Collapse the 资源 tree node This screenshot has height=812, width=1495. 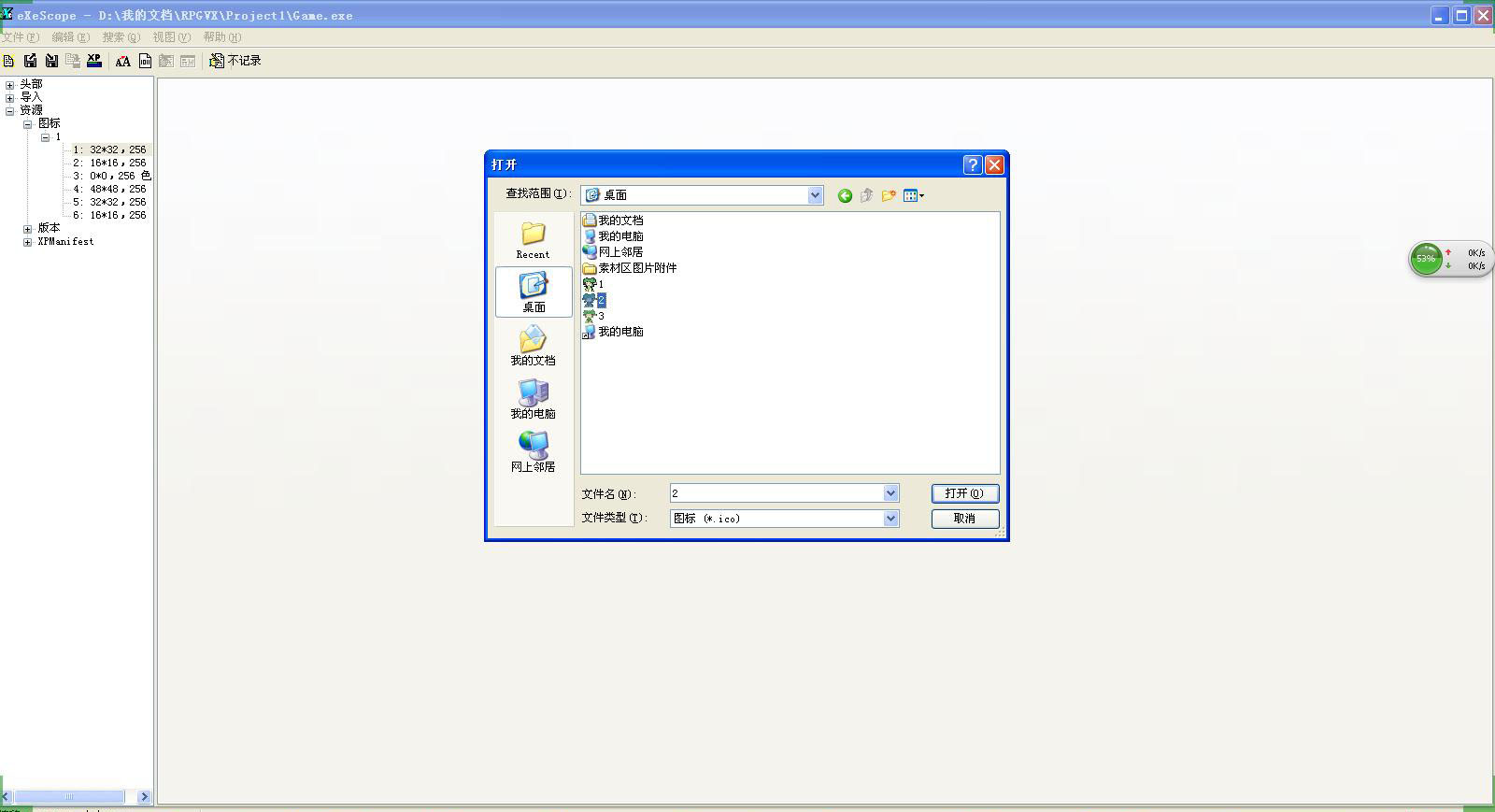10,111
